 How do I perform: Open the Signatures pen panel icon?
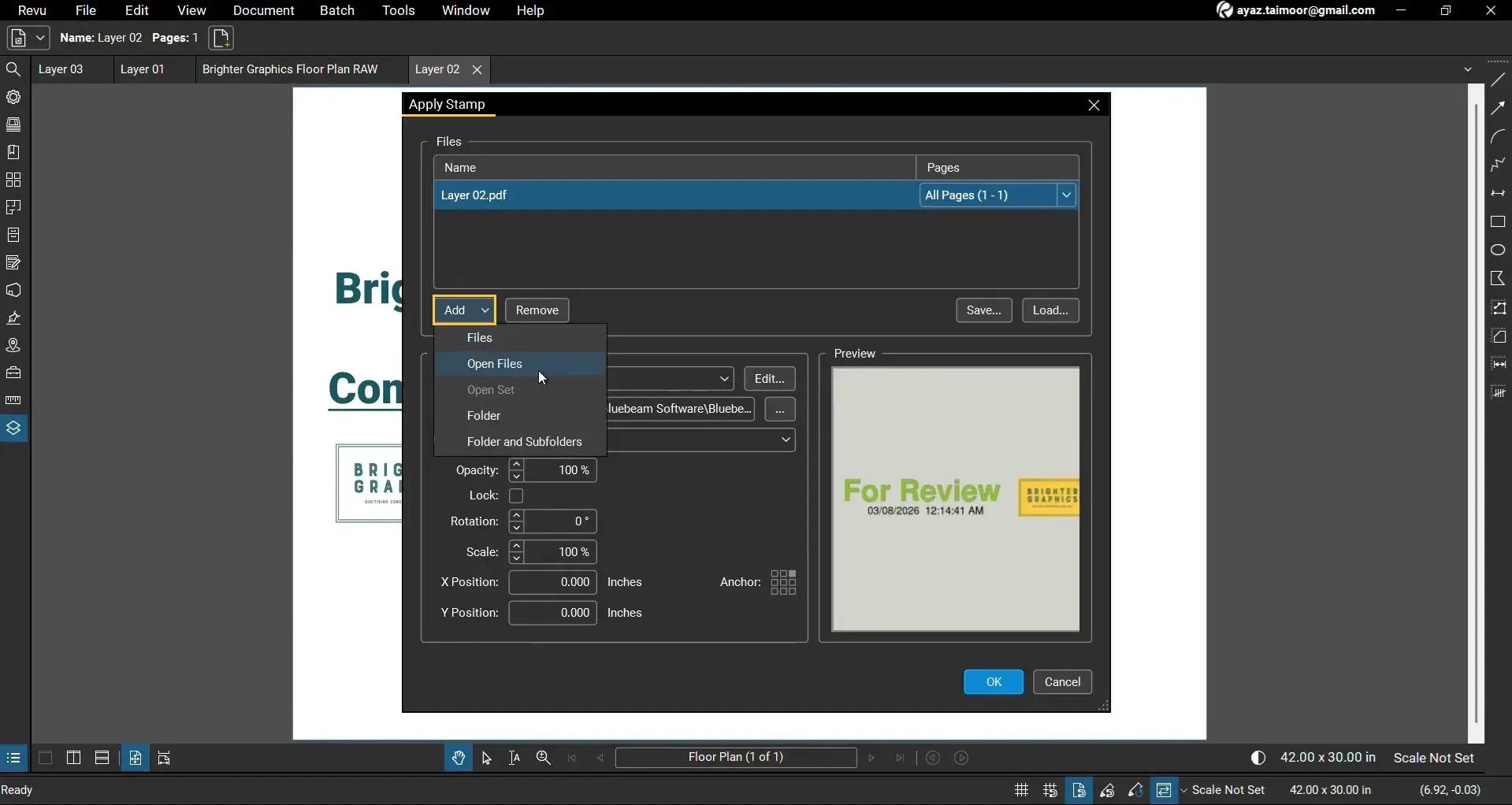(13, 318)
